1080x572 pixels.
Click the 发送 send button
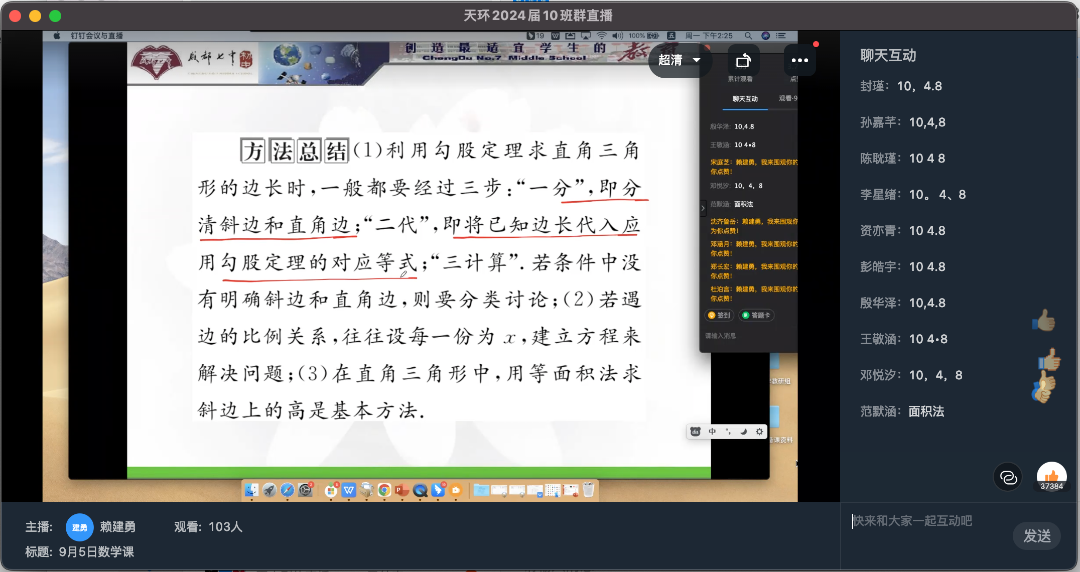(x=1037, y=535)
